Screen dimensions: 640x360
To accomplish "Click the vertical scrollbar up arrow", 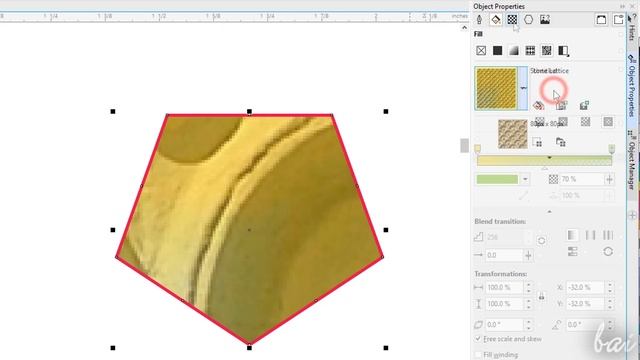I will 464,28.
